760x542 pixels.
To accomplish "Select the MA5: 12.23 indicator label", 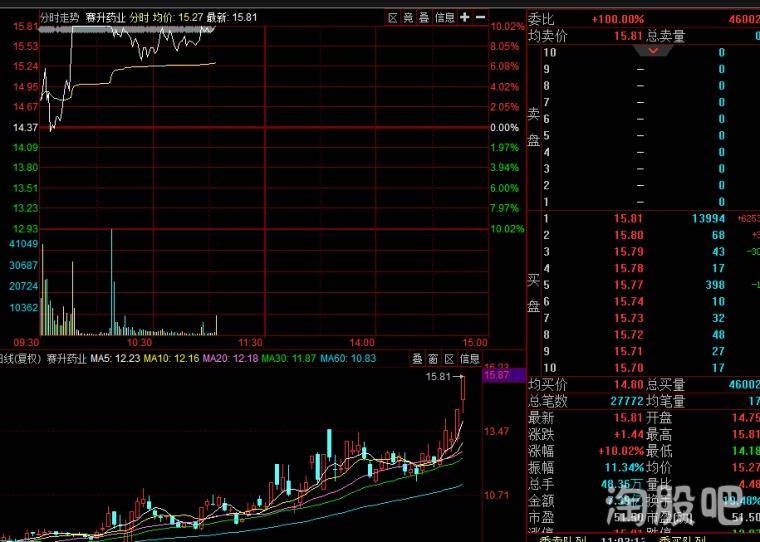I will pyautogui.click(x=115, y=359).
